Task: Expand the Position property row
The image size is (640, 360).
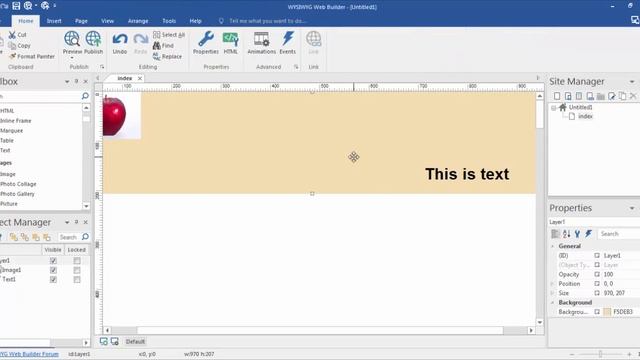Action: point(553,284)
